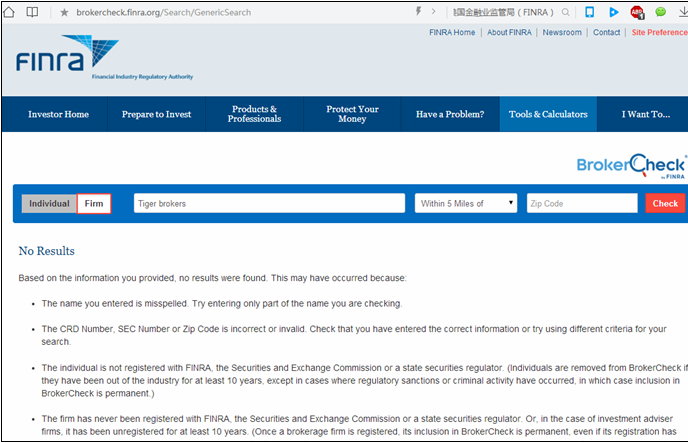This screenshot has width=688, height=443.
Task: Click the bookmark star icon
Action: click(x=64, y=13)
